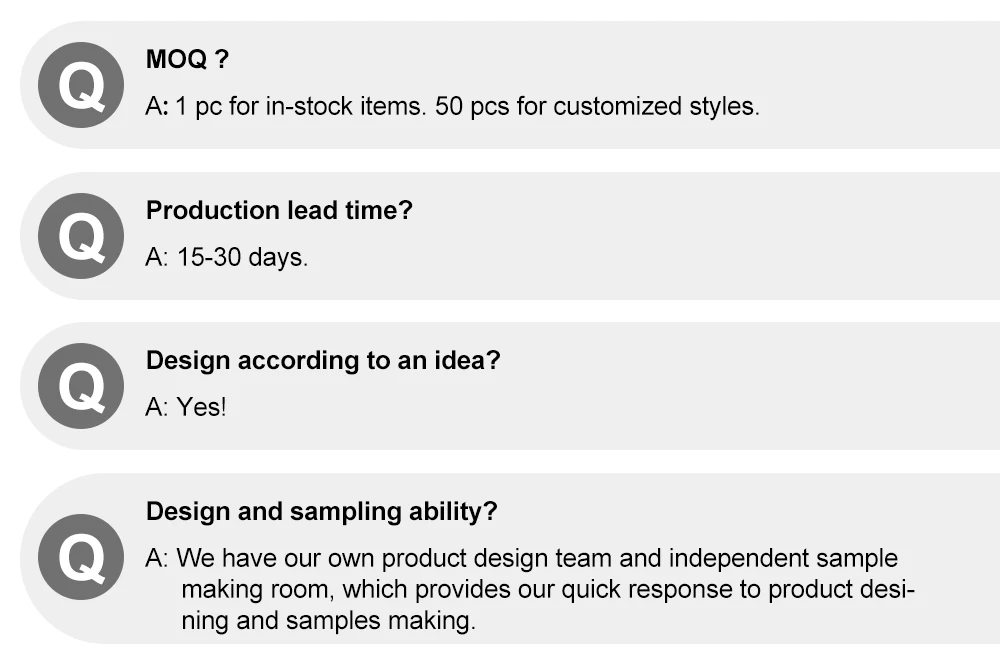Select the '15-30 days.' answer text
Screen dimensions: 1000x661
243,257
